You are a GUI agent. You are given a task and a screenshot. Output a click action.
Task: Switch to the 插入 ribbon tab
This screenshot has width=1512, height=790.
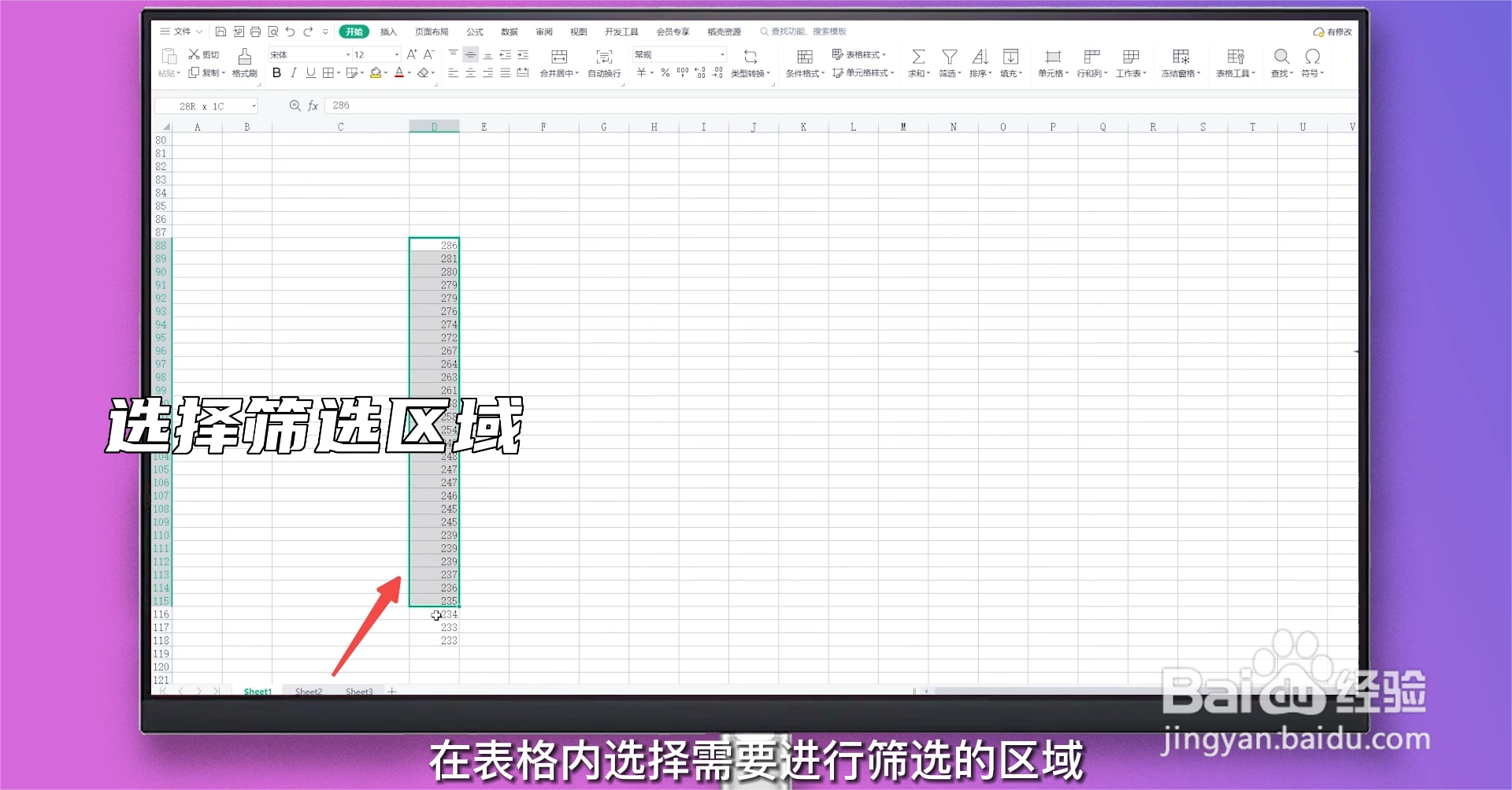click(x=388, y=32)
